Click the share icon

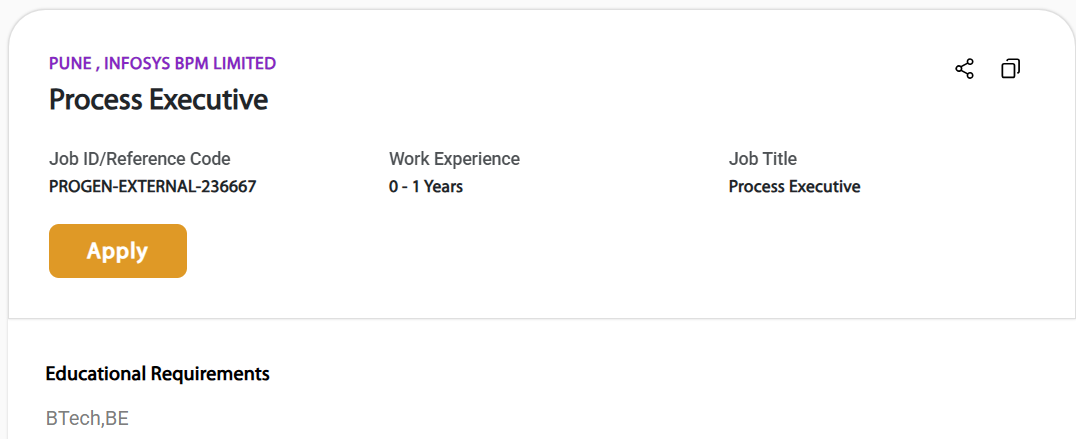[x=964, y=69]
